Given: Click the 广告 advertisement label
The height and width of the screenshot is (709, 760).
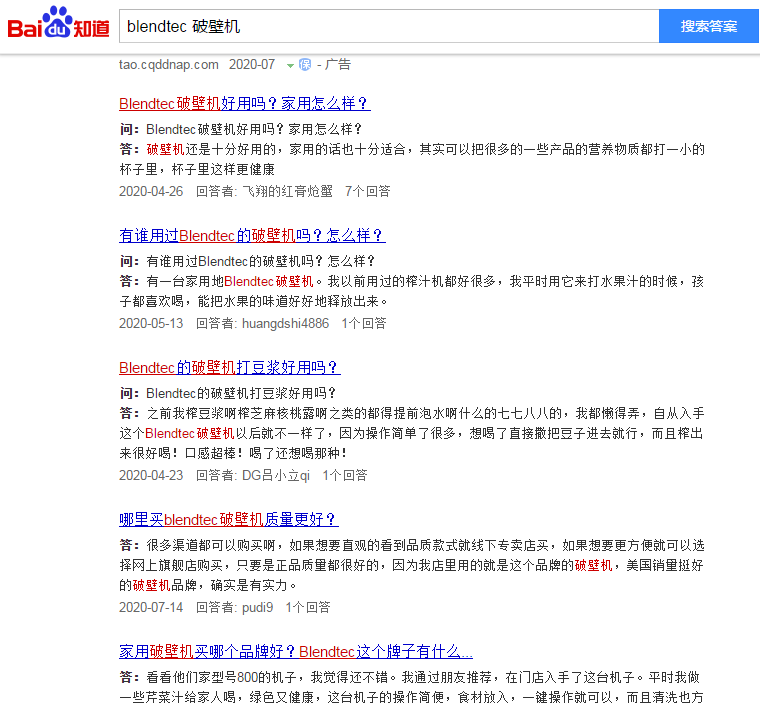Looking at the screenshot, I should click(x=338, y=64).
